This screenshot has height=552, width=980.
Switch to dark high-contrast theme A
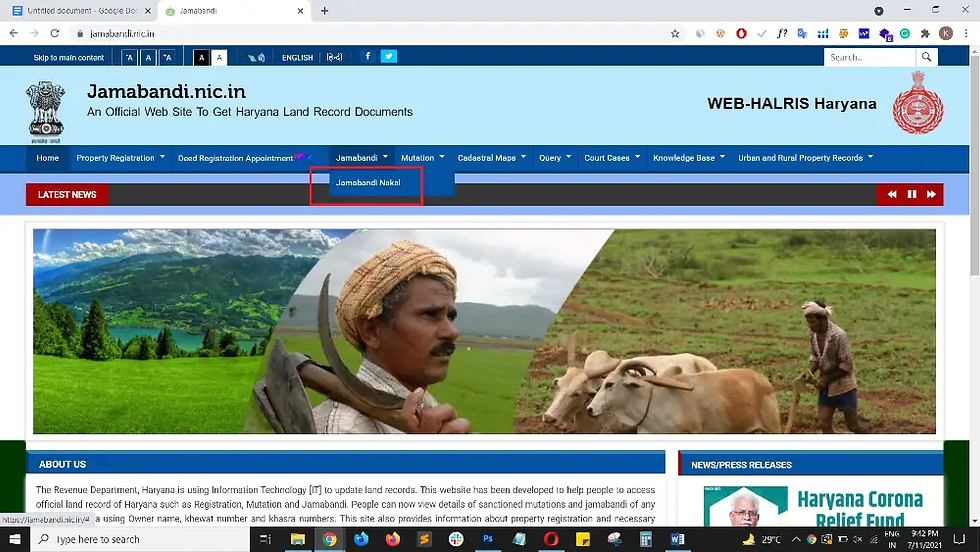coord(201,58)
